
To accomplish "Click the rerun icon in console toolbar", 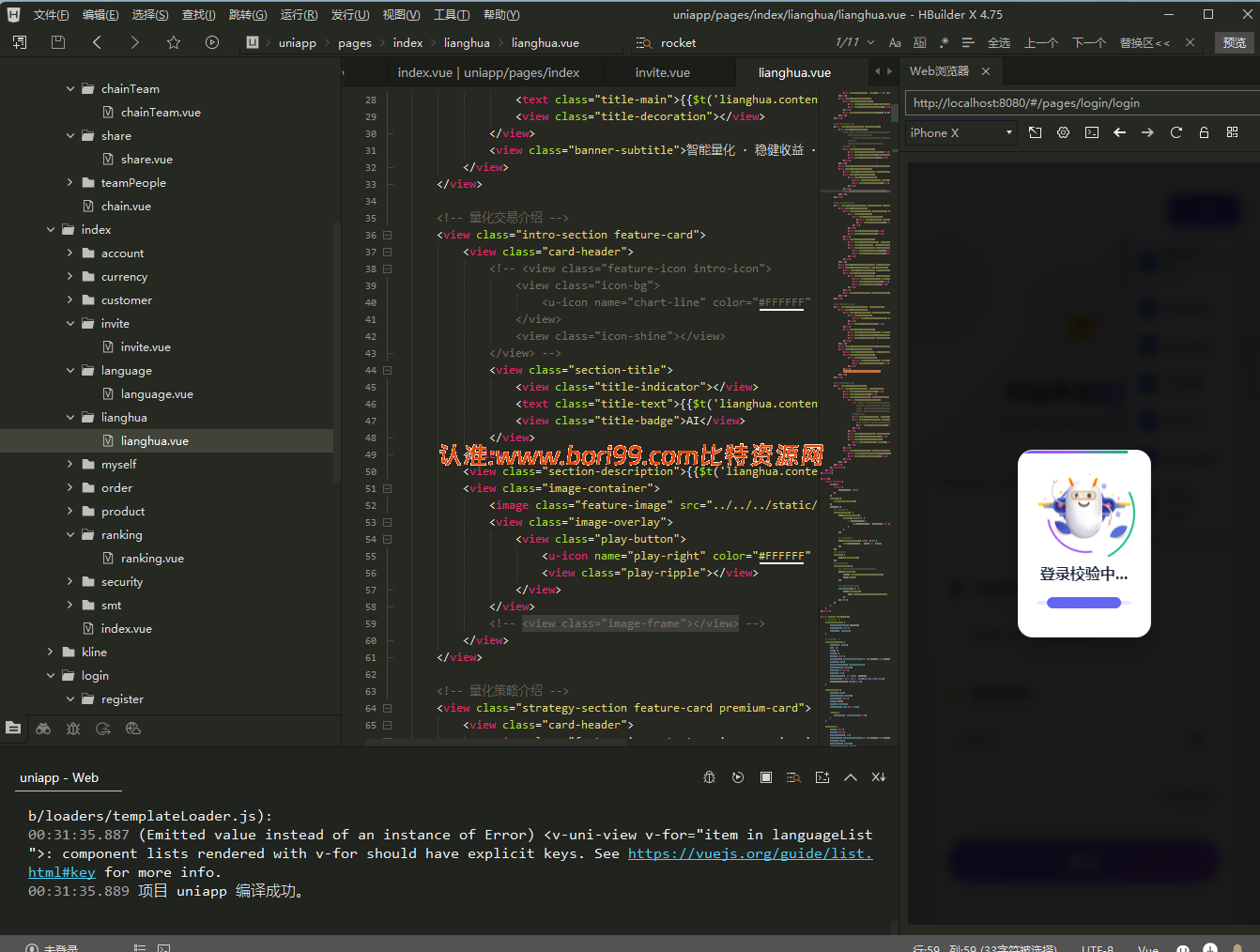I will tap(738, 777).
